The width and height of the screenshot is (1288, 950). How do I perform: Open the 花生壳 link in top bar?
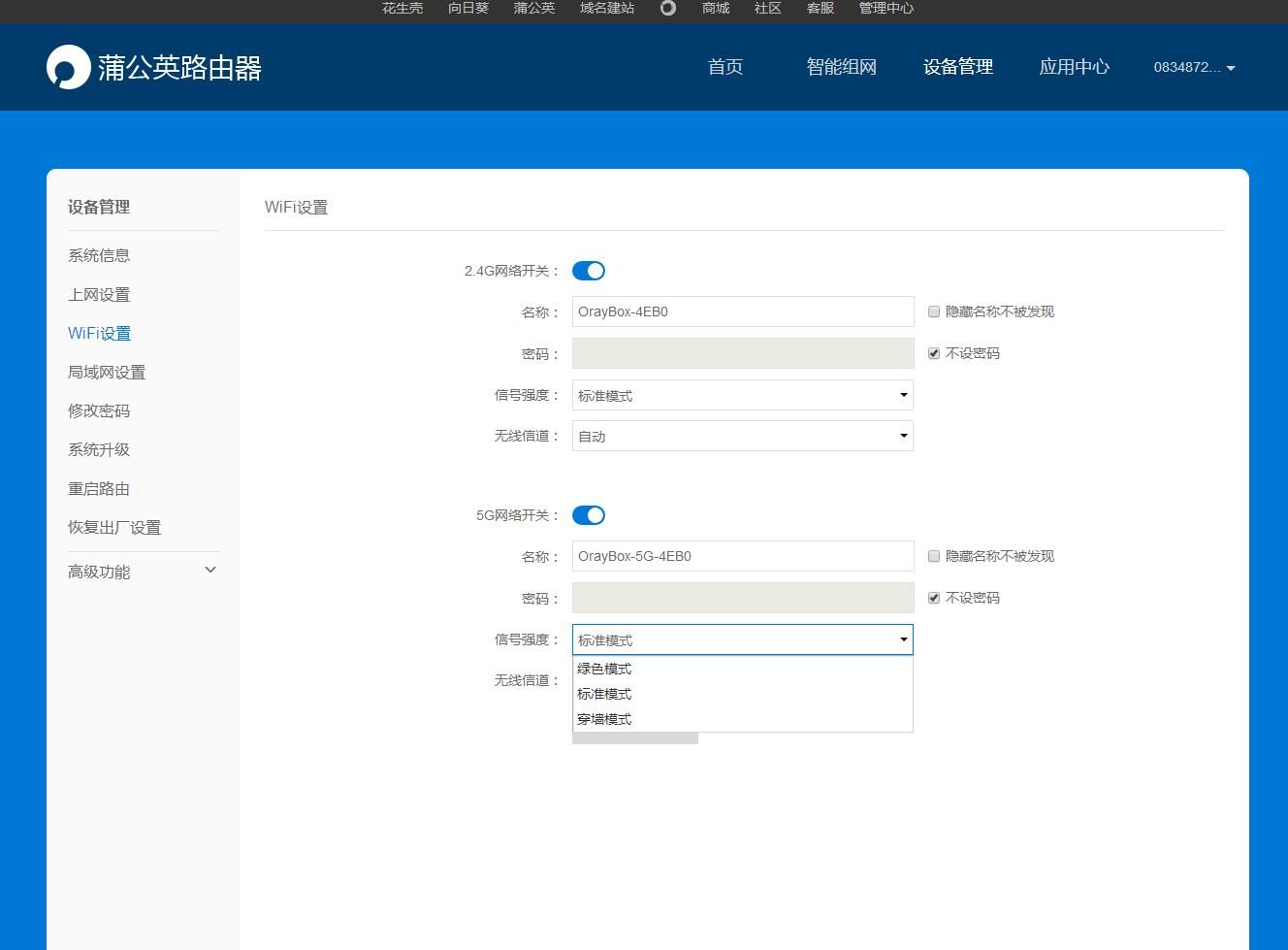click(402, 8)
